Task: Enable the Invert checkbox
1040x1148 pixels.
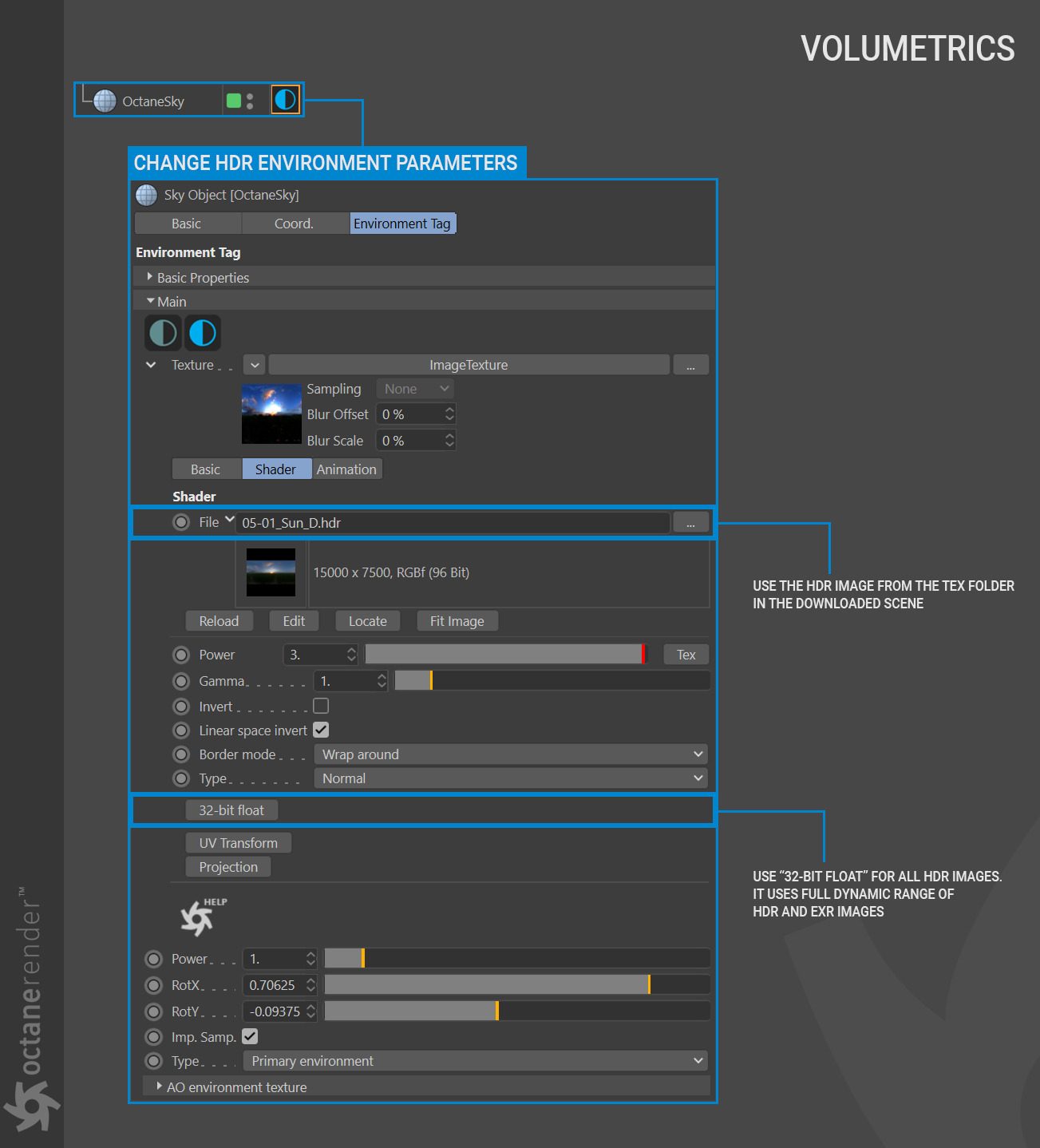Action: (x=321, y=706)
